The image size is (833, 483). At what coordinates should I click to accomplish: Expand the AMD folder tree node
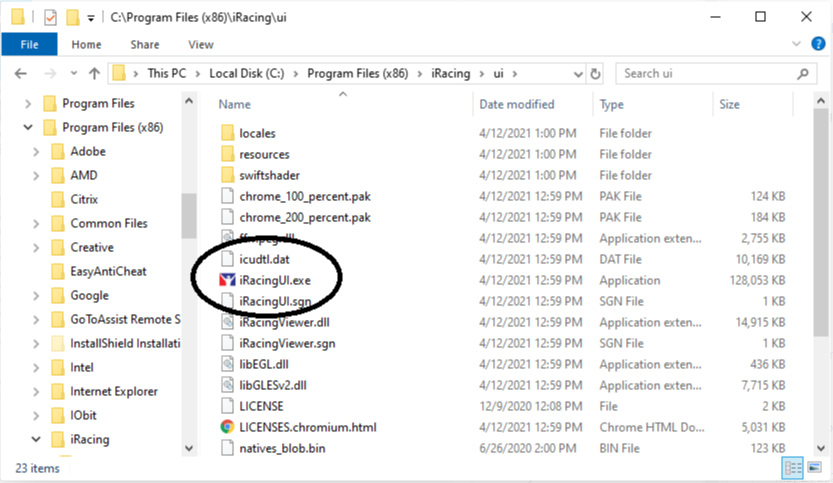click(x=36, y=175)
